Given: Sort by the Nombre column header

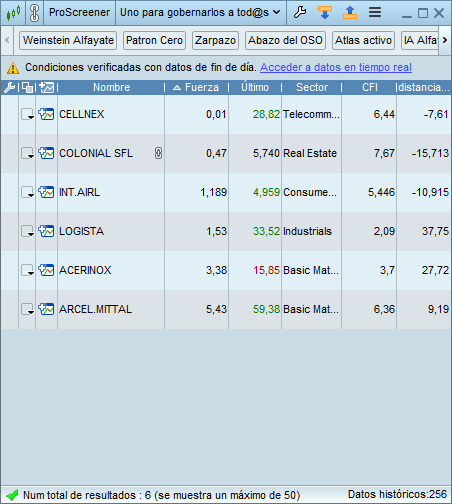Looking at the screenshot, I should (111, 87).
